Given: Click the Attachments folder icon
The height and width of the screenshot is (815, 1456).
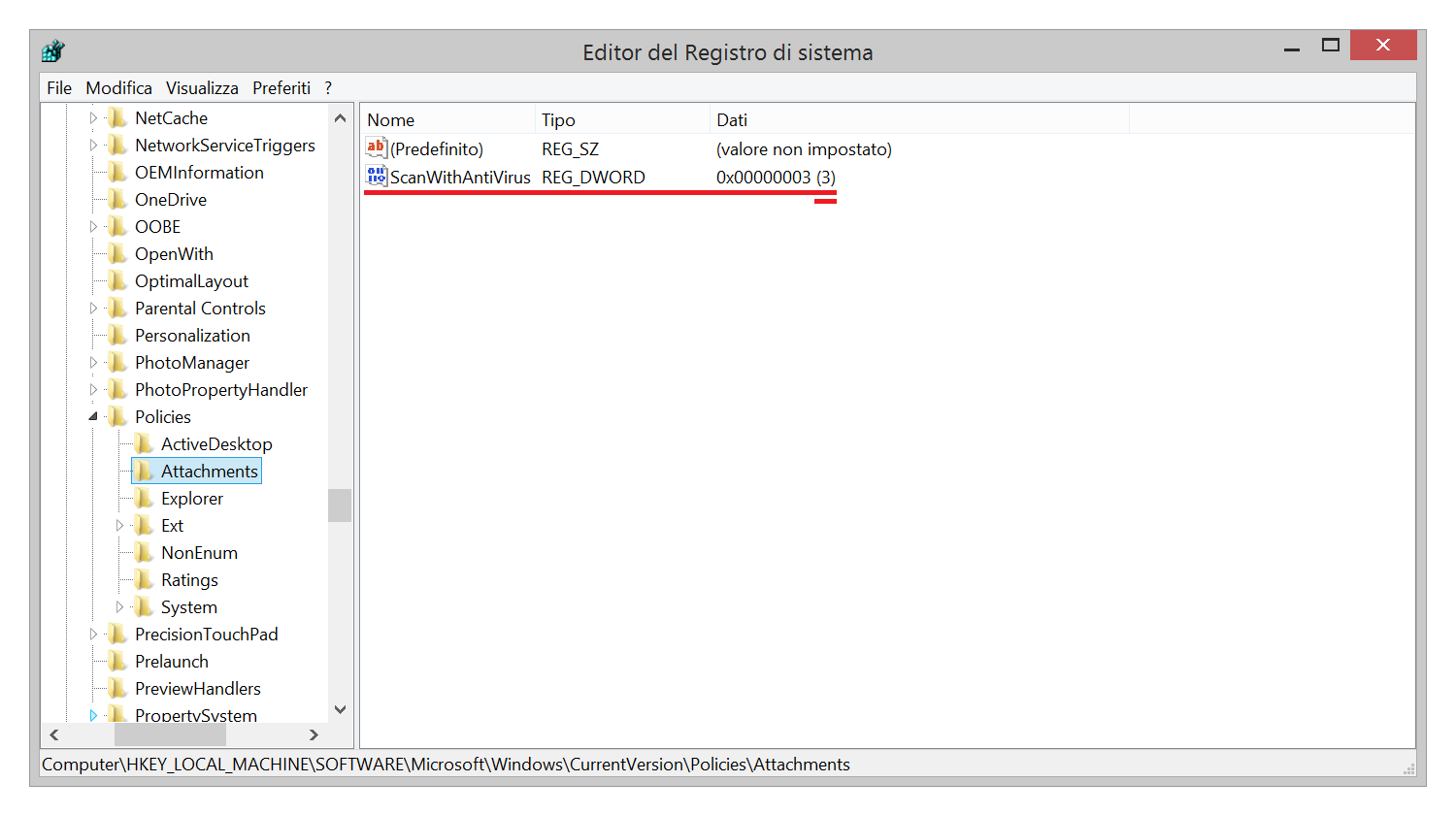Looking at the screenshot, I should pos(144,472).
